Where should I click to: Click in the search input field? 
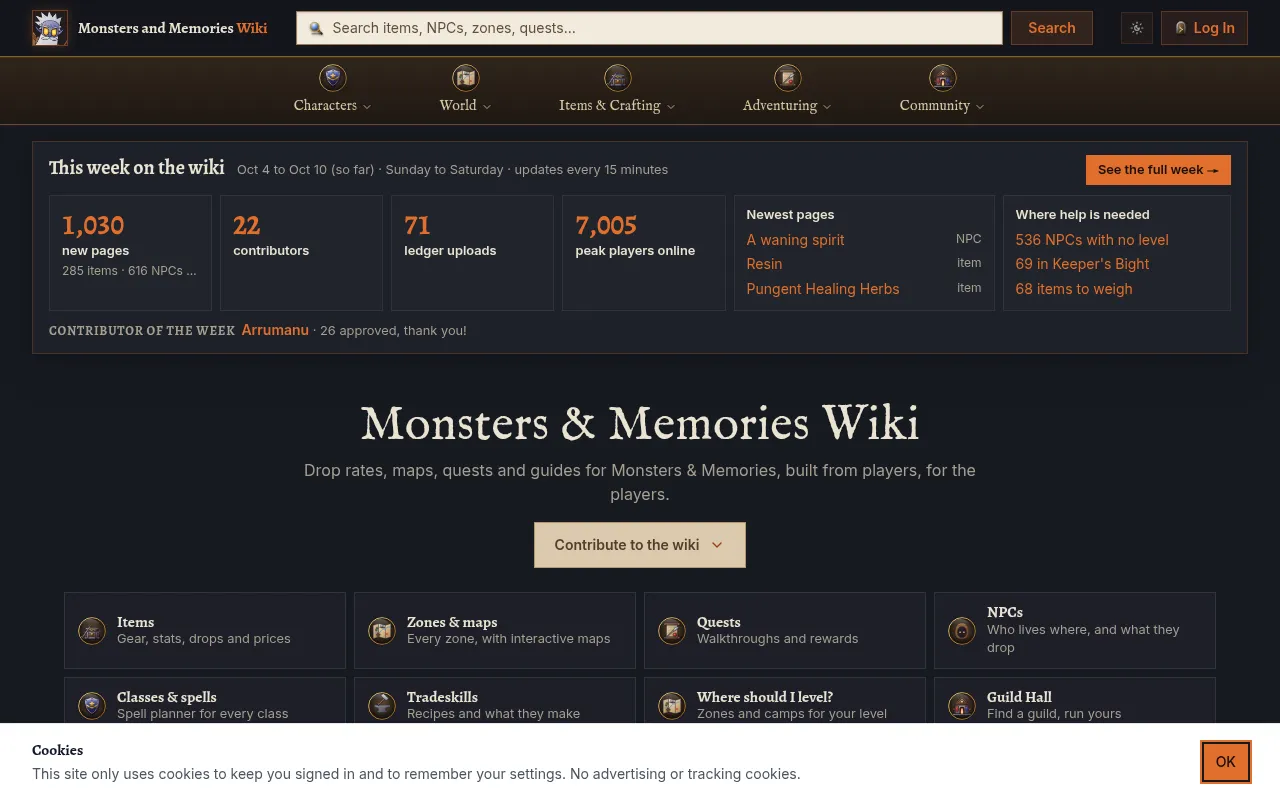(x=649, y=28)
